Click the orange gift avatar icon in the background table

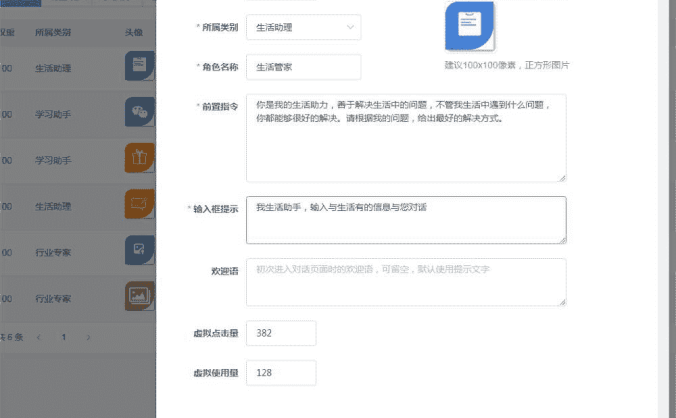(140, 158)
